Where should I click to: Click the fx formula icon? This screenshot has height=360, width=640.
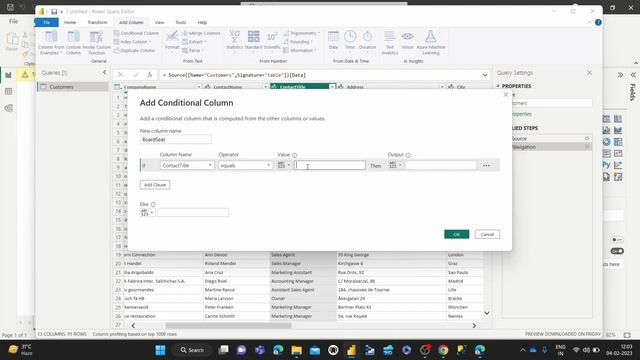(x=150, y=75)
